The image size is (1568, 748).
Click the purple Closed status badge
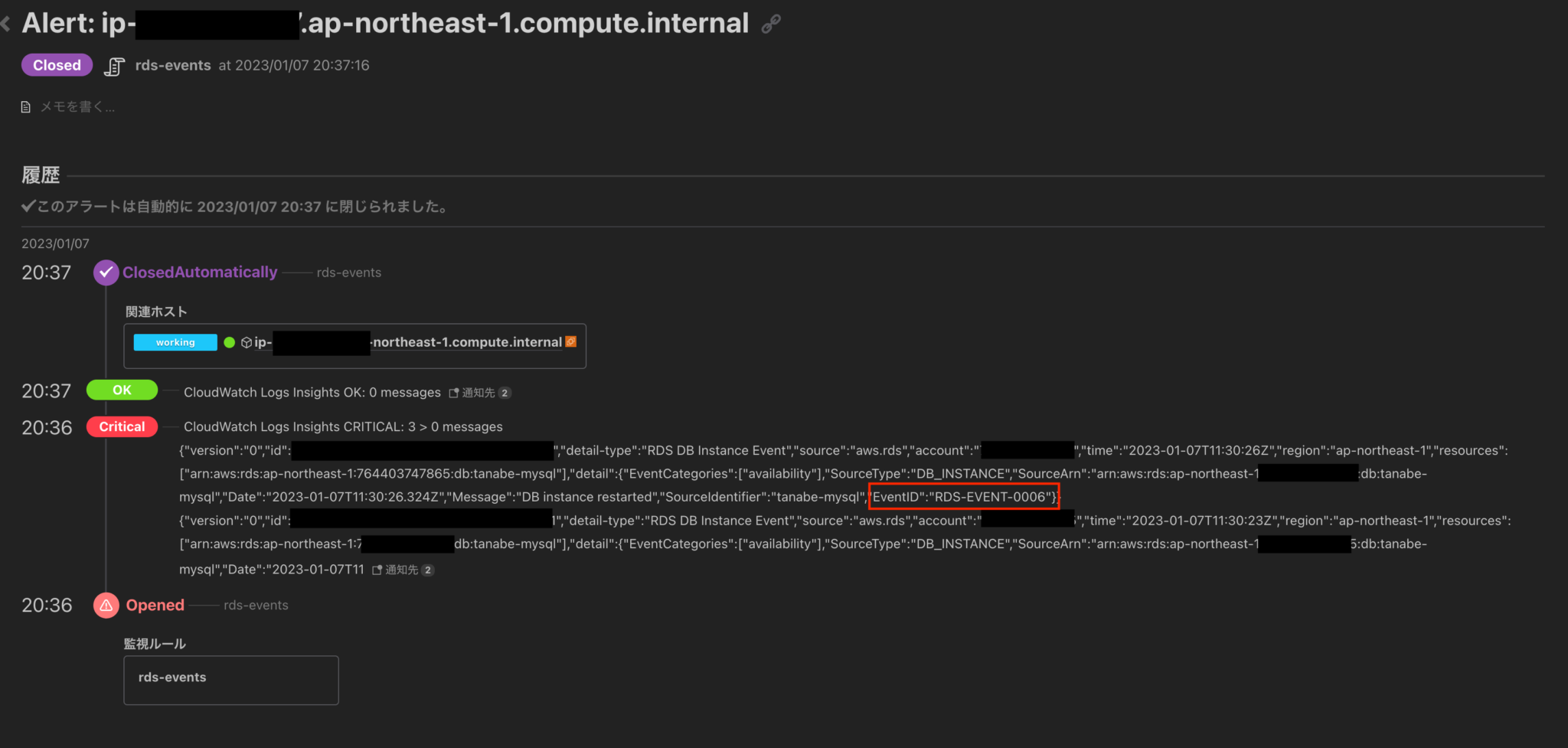coord(57,65)
